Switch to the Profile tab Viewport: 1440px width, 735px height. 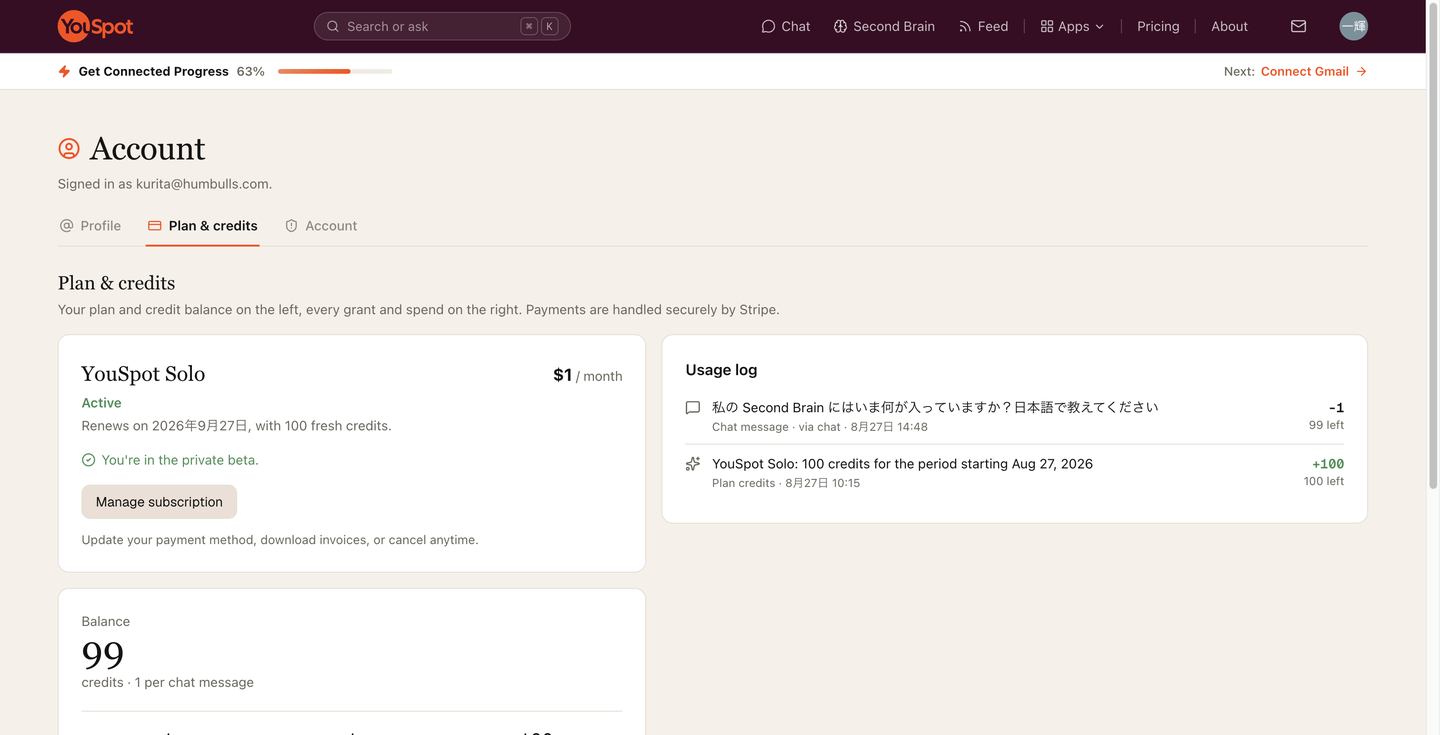90,226
